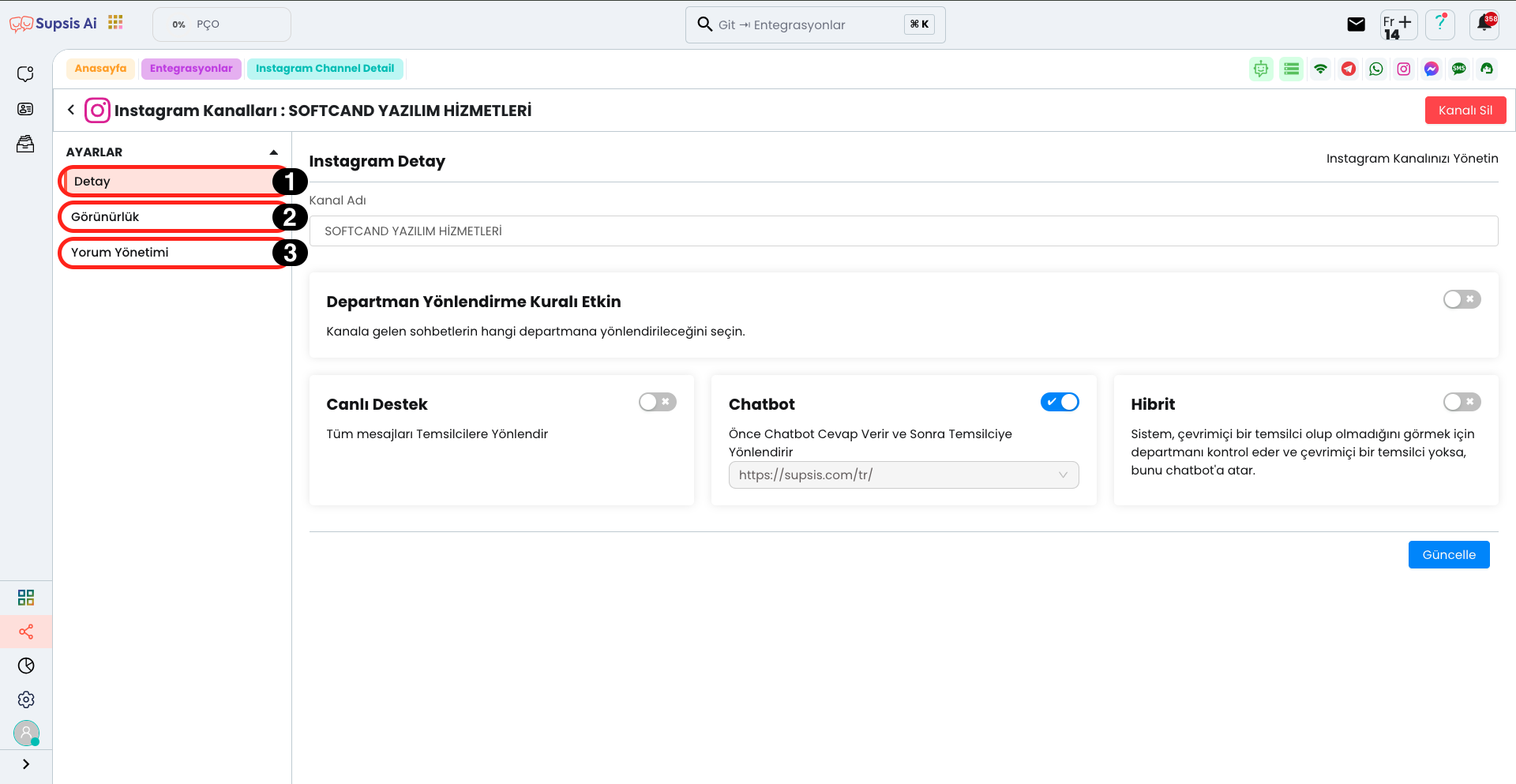Viewport: 1516px width, 784px height.
Task: Open the WhatsApp channel icon
Action: [1376, 69]
